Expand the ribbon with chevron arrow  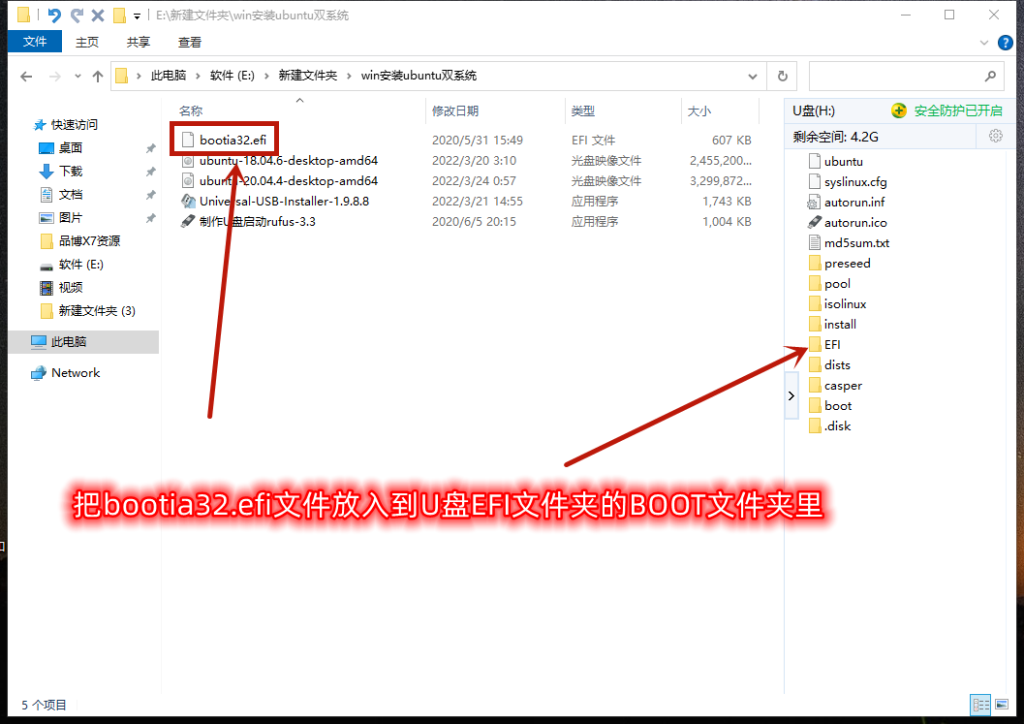click(x=986, y=42)
